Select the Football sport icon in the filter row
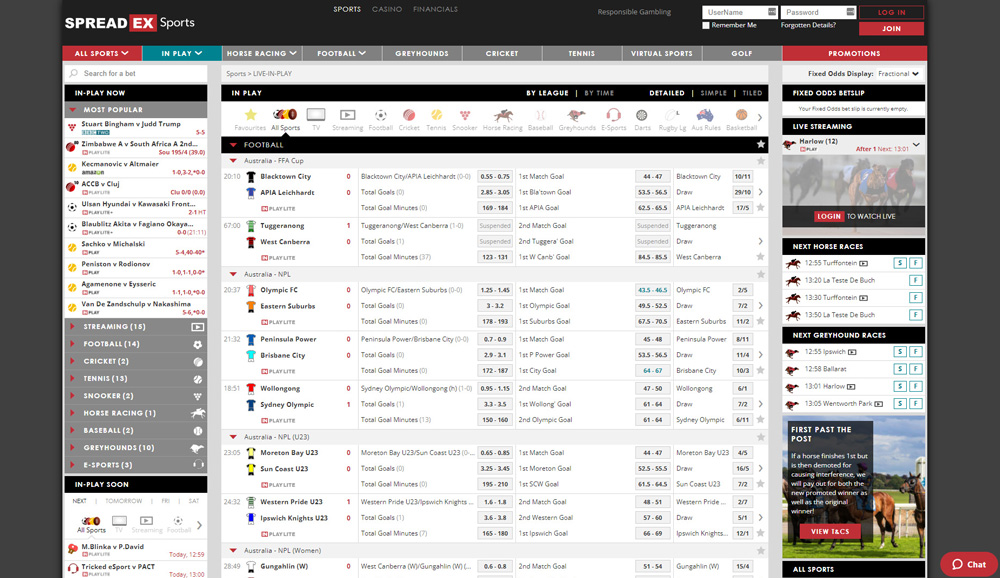 click(380, 119)
